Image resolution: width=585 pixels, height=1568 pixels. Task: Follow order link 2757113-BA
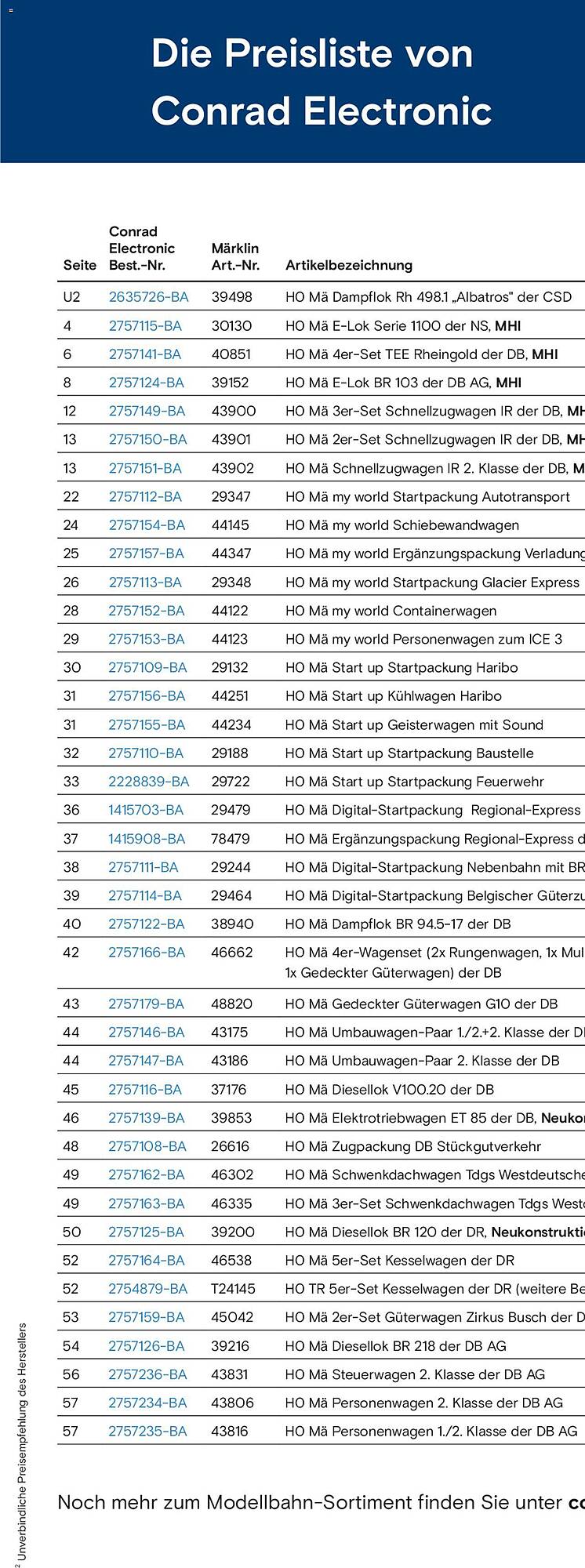pos(145,582)
